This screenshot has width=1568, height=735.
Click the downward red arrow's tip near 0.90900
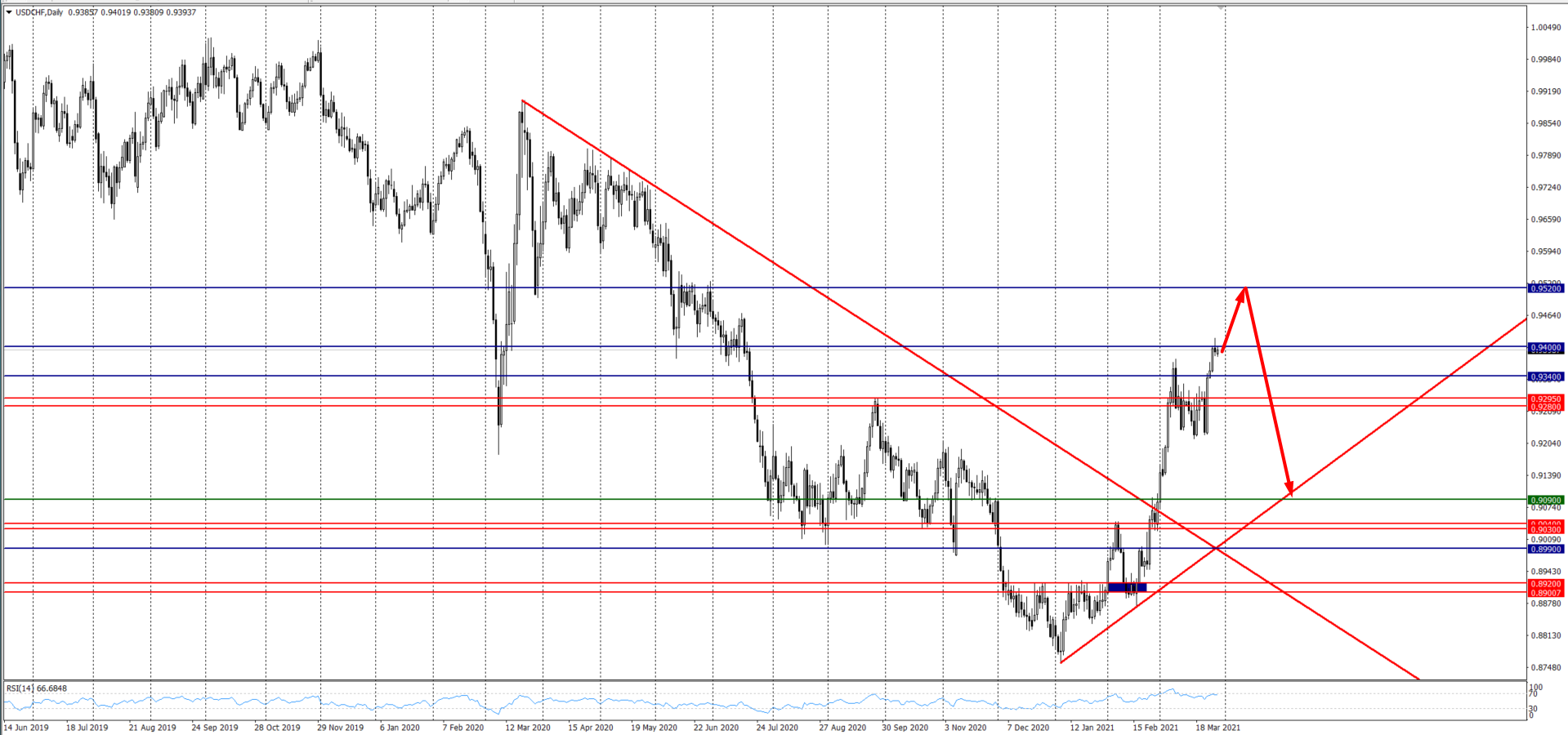pos(1290,494)
